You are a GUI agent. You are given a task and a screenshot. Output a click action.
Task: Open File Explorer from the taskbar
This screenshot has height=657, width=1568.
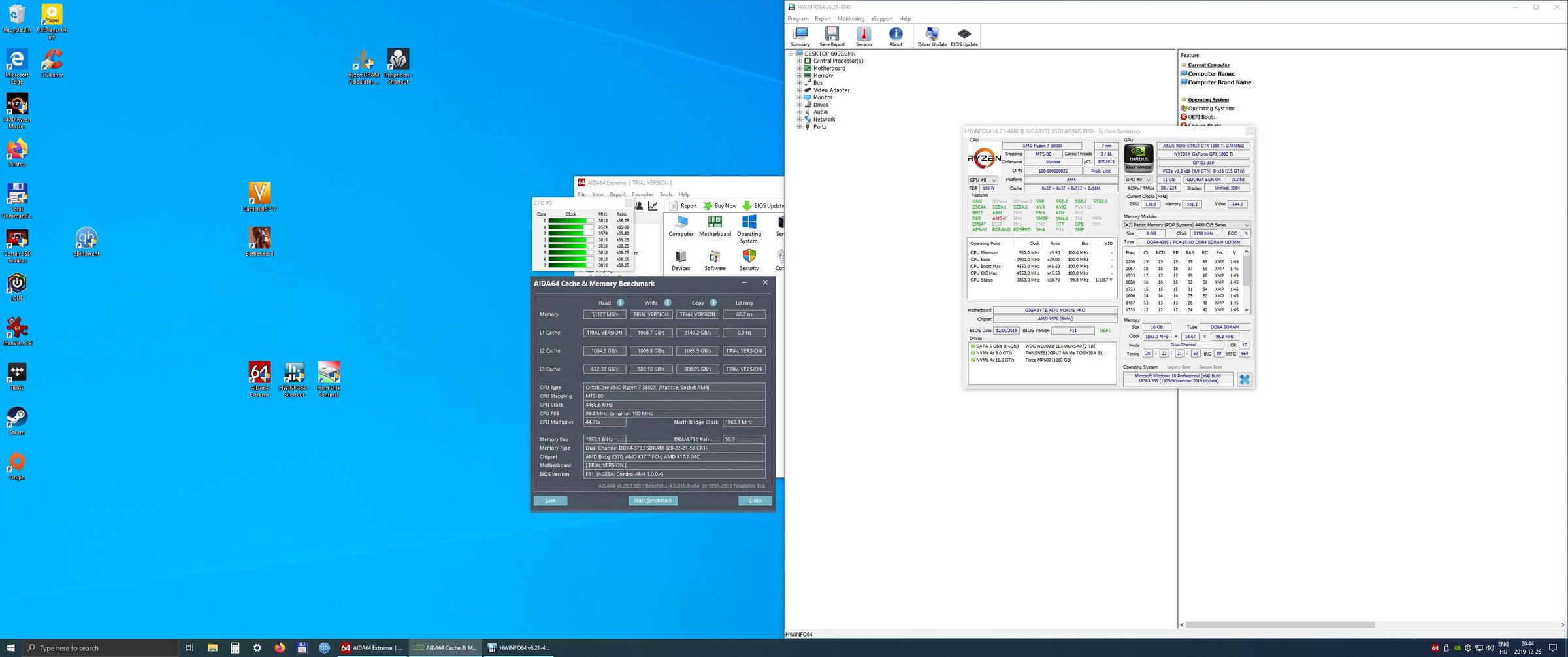pos(212,648)
